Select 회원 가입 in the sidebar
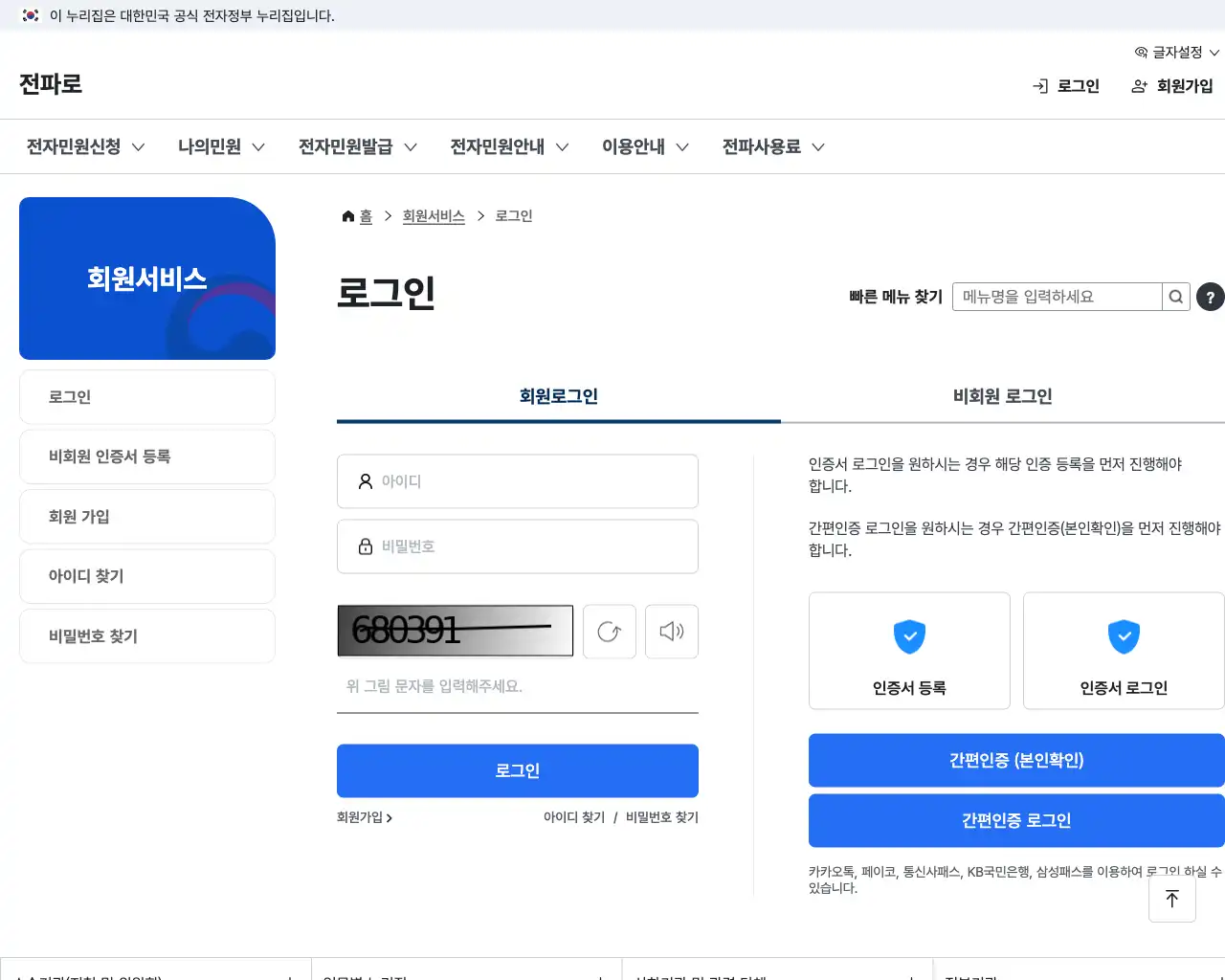The width and height of the screenshot is (1225, 980). tap(147, 517)
